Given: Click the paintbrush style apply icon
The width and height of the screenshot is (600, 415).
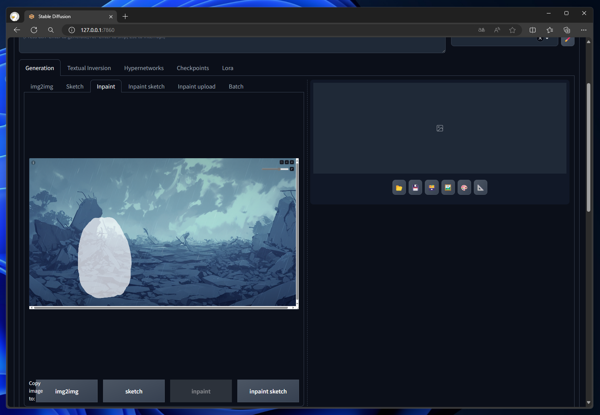Looking at the screenshot, I should pyautogui.click(x=567, y=40).
